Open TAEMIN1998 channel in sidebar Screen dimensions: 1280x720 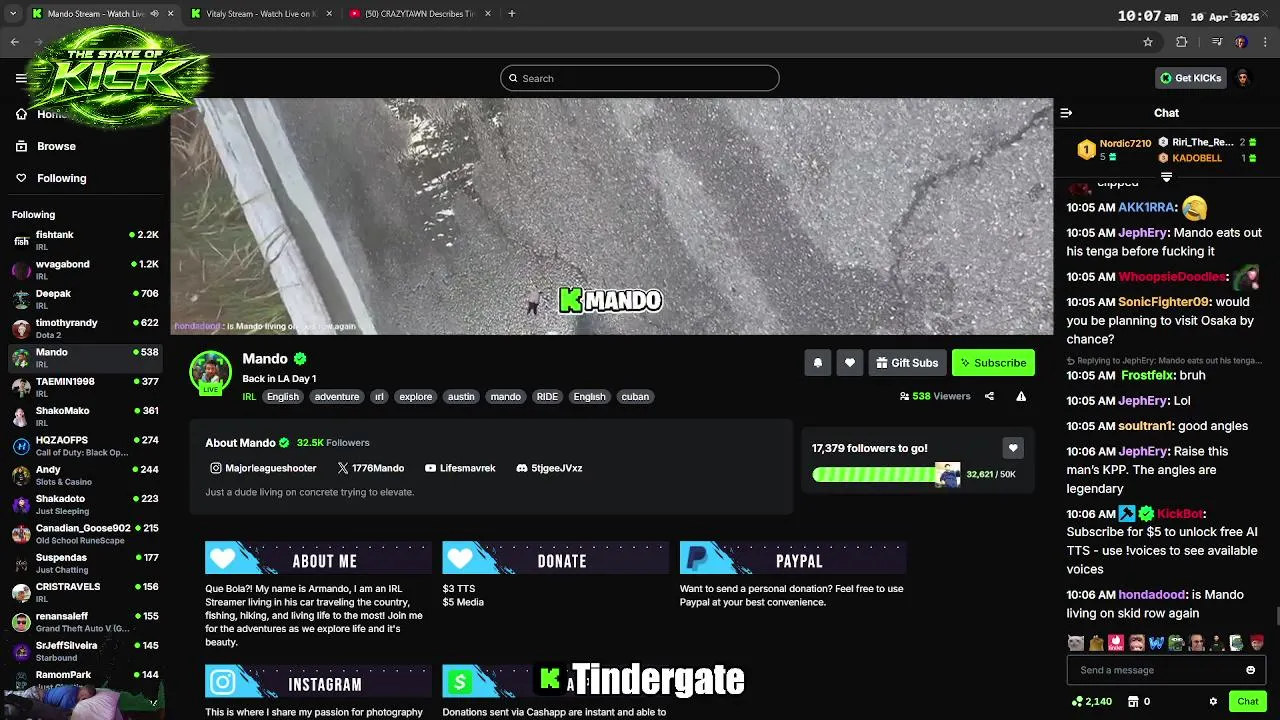click(x=85, y=387)
